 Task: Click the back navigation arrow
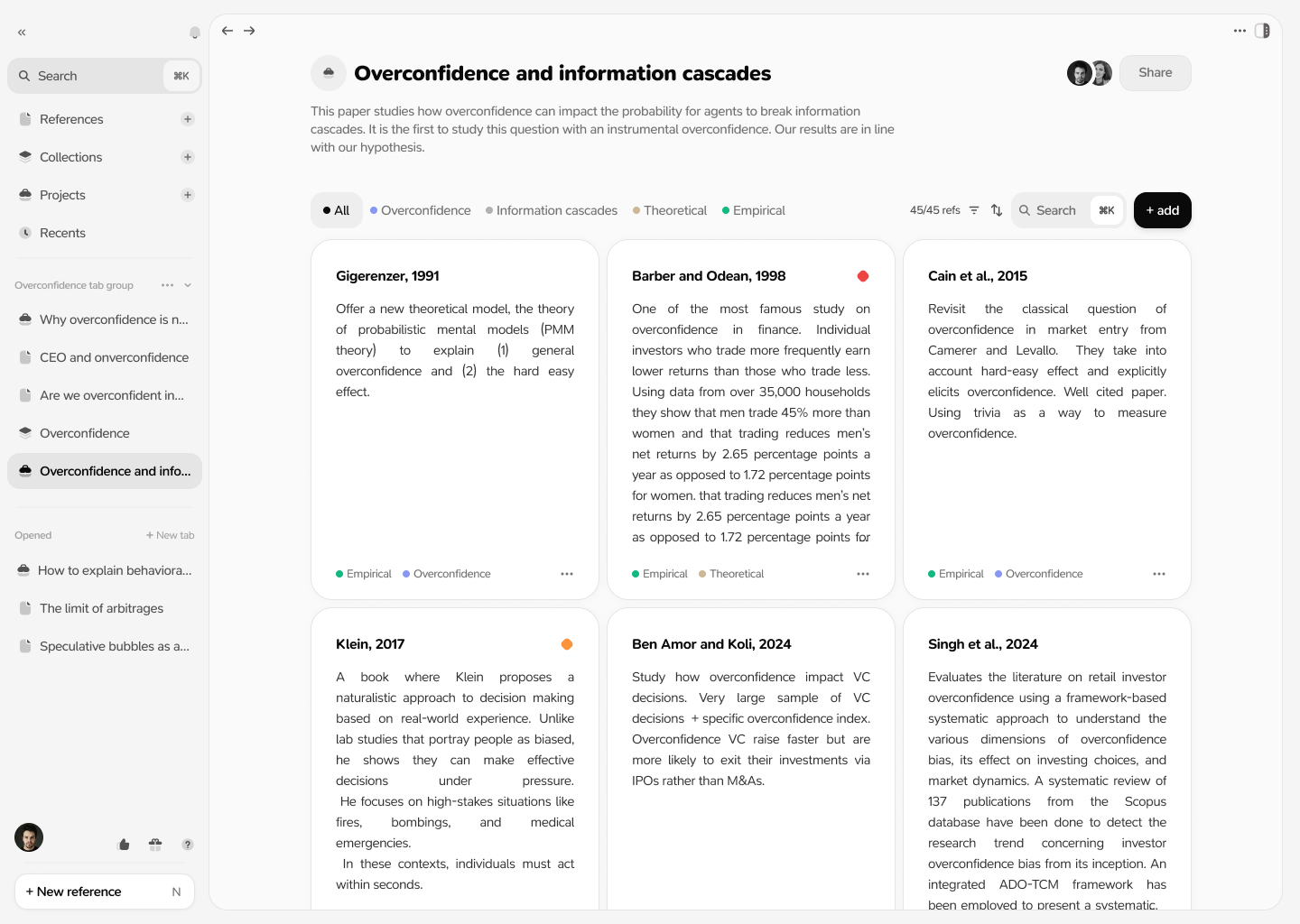point(227,31)
